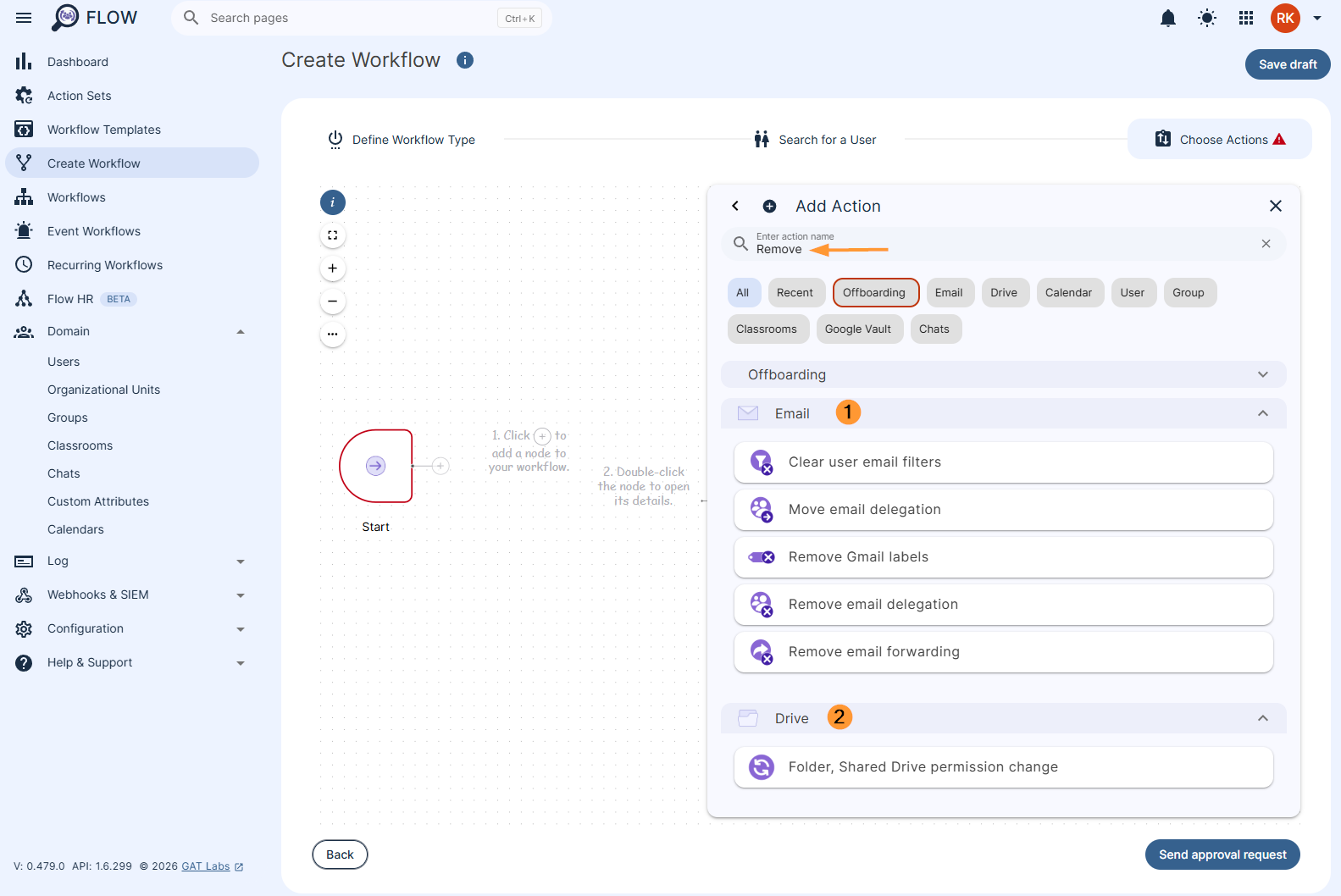Close the Add Action panel
Image resolution: width=1341 pixels, height=896 pixels.
click(x=1276, y=206)
